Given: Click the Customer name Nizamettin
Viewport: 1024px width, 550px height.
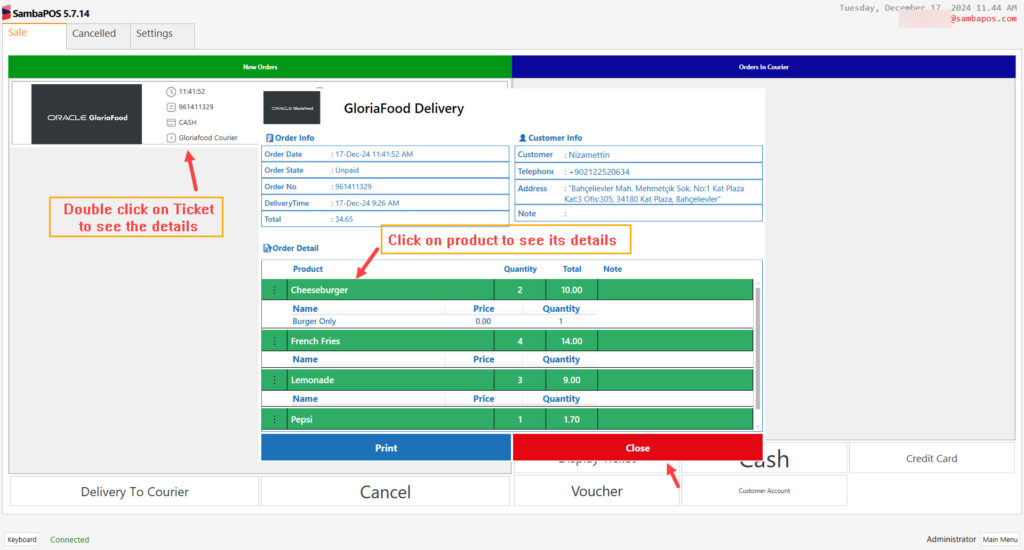Looking at the screenshot, I should 588,155.
